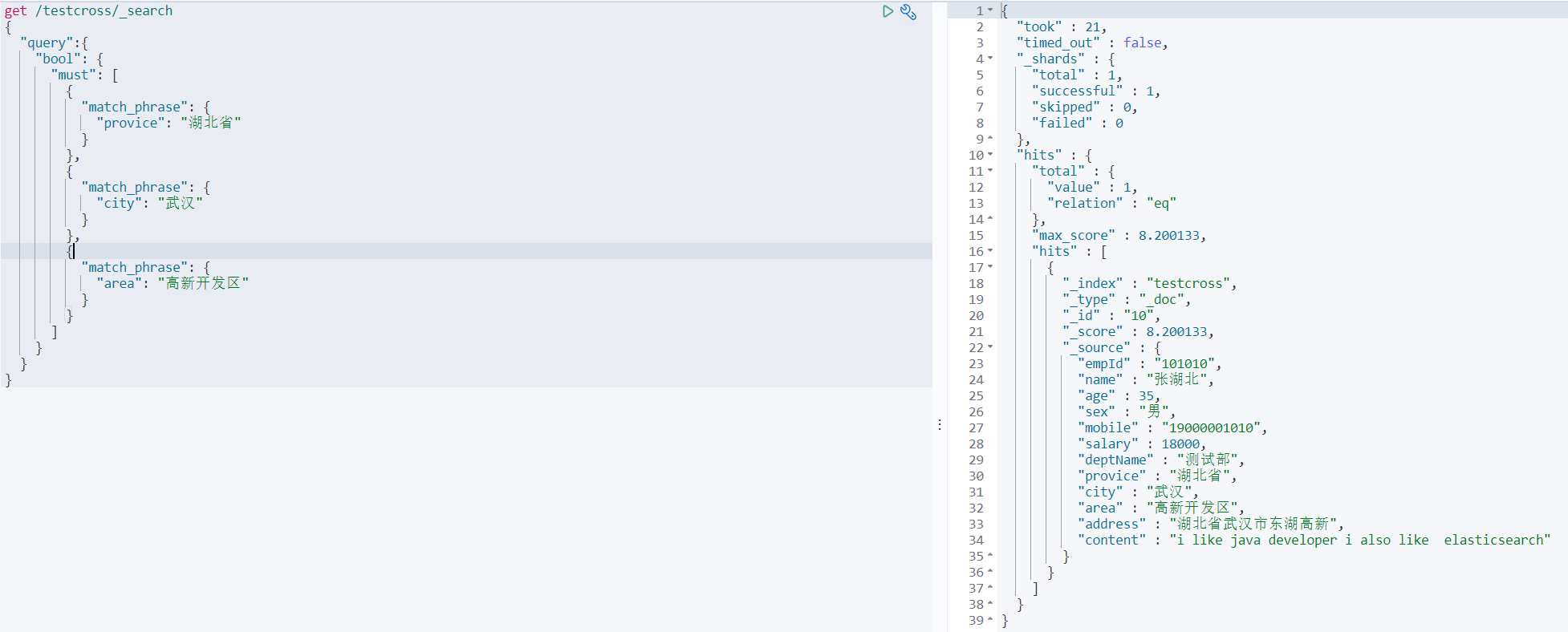Screen dimensions: 1568x632
Task: Click the "name" : "张湖北" line
Action: click(1146, 379)
